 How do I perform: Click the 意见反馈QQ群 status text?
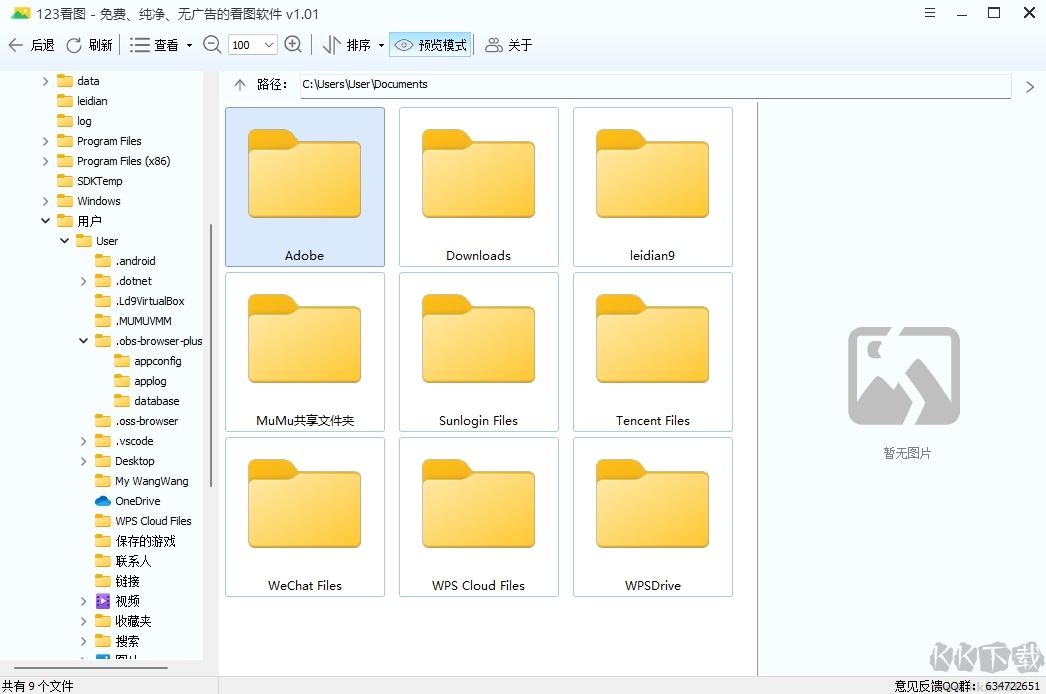pos(967,686)
